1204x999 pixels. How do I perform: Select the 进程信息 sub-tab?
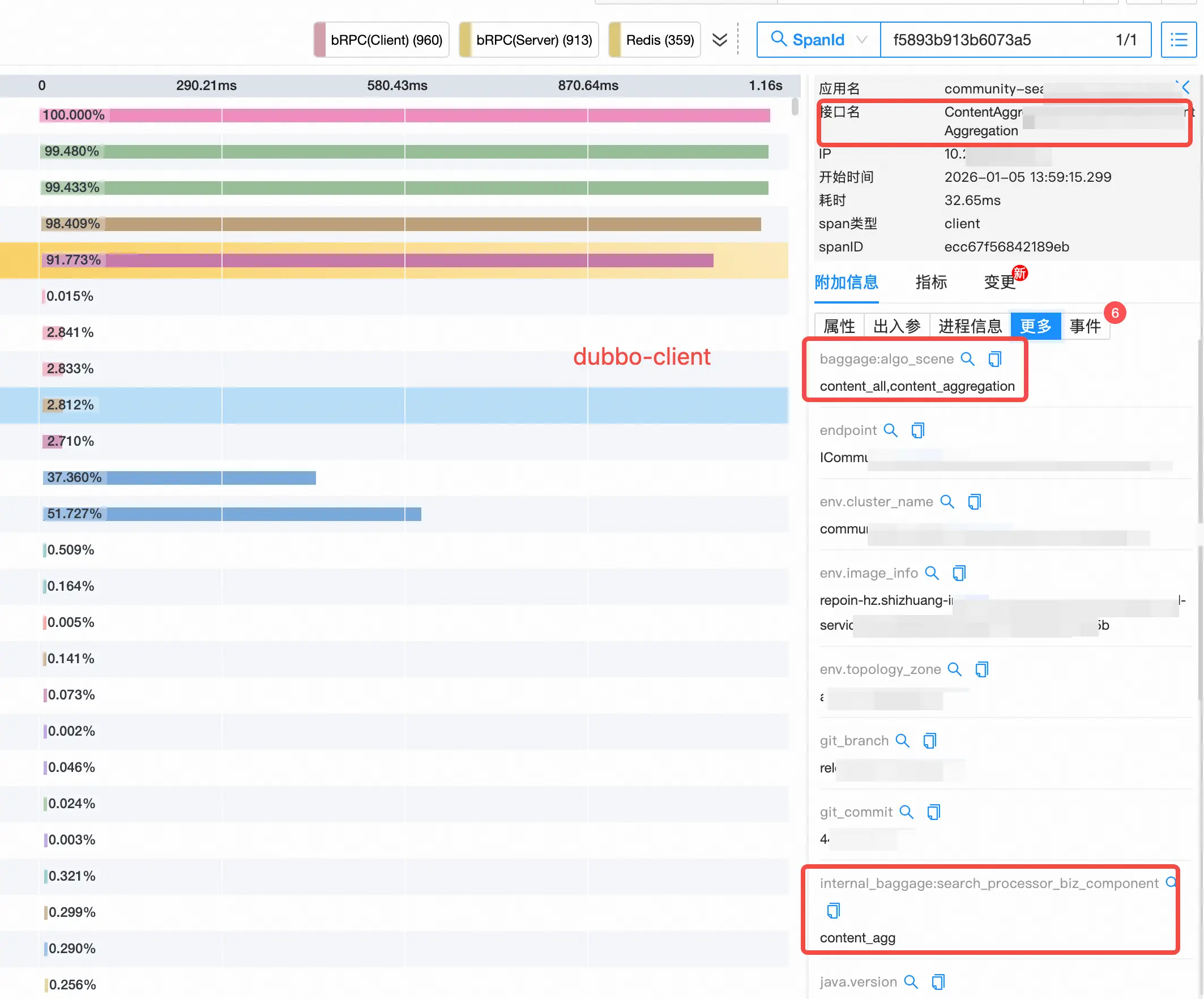pos(970,326)
